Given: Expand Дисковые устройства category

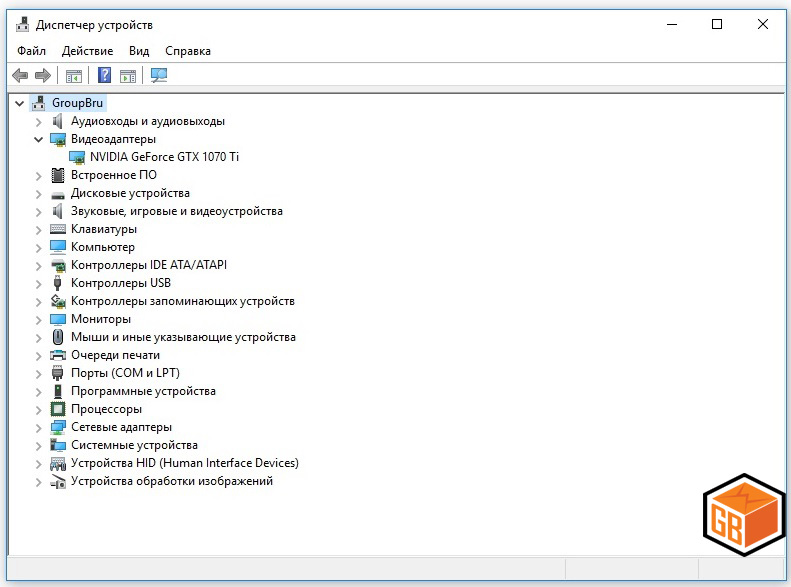Looking at the screenshot, I should (x=38, y=194).
